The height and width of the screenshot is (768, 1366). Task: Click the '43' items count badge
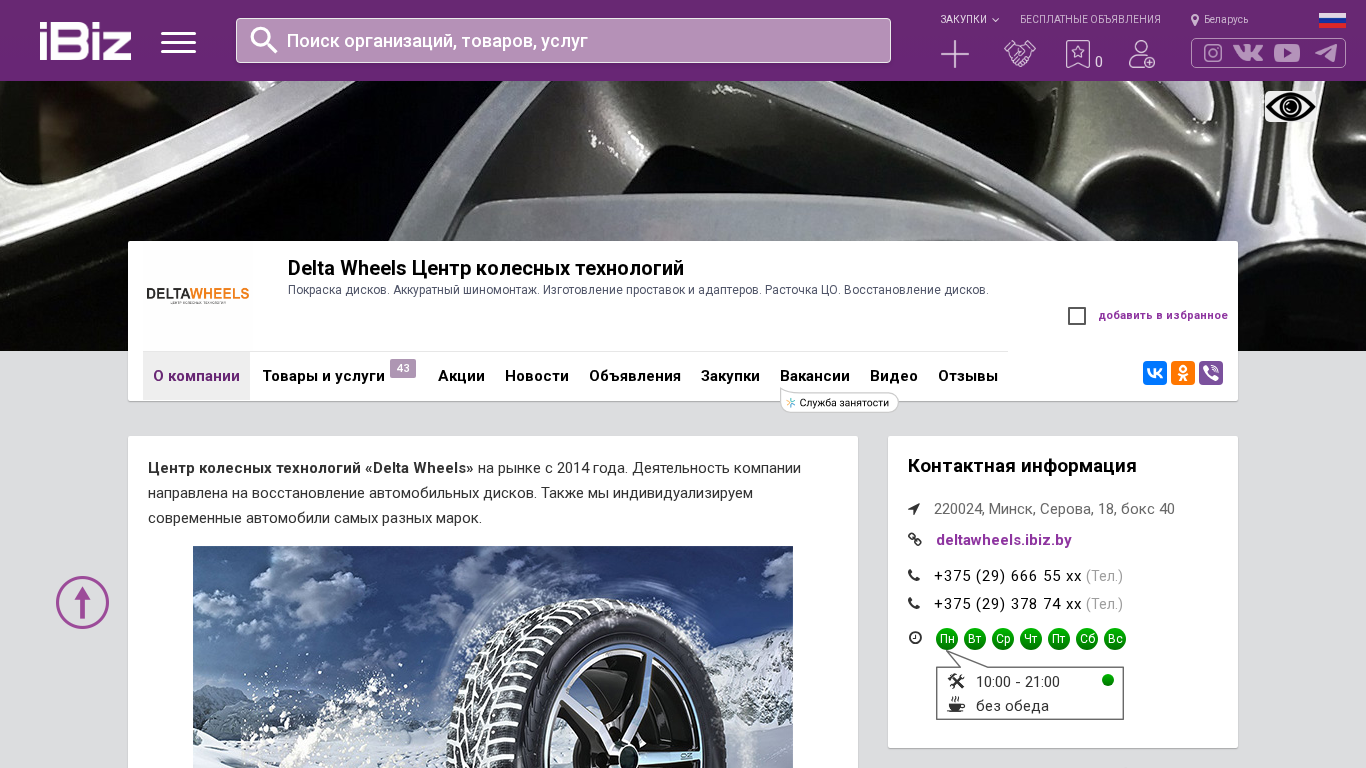tap(403, 368)
